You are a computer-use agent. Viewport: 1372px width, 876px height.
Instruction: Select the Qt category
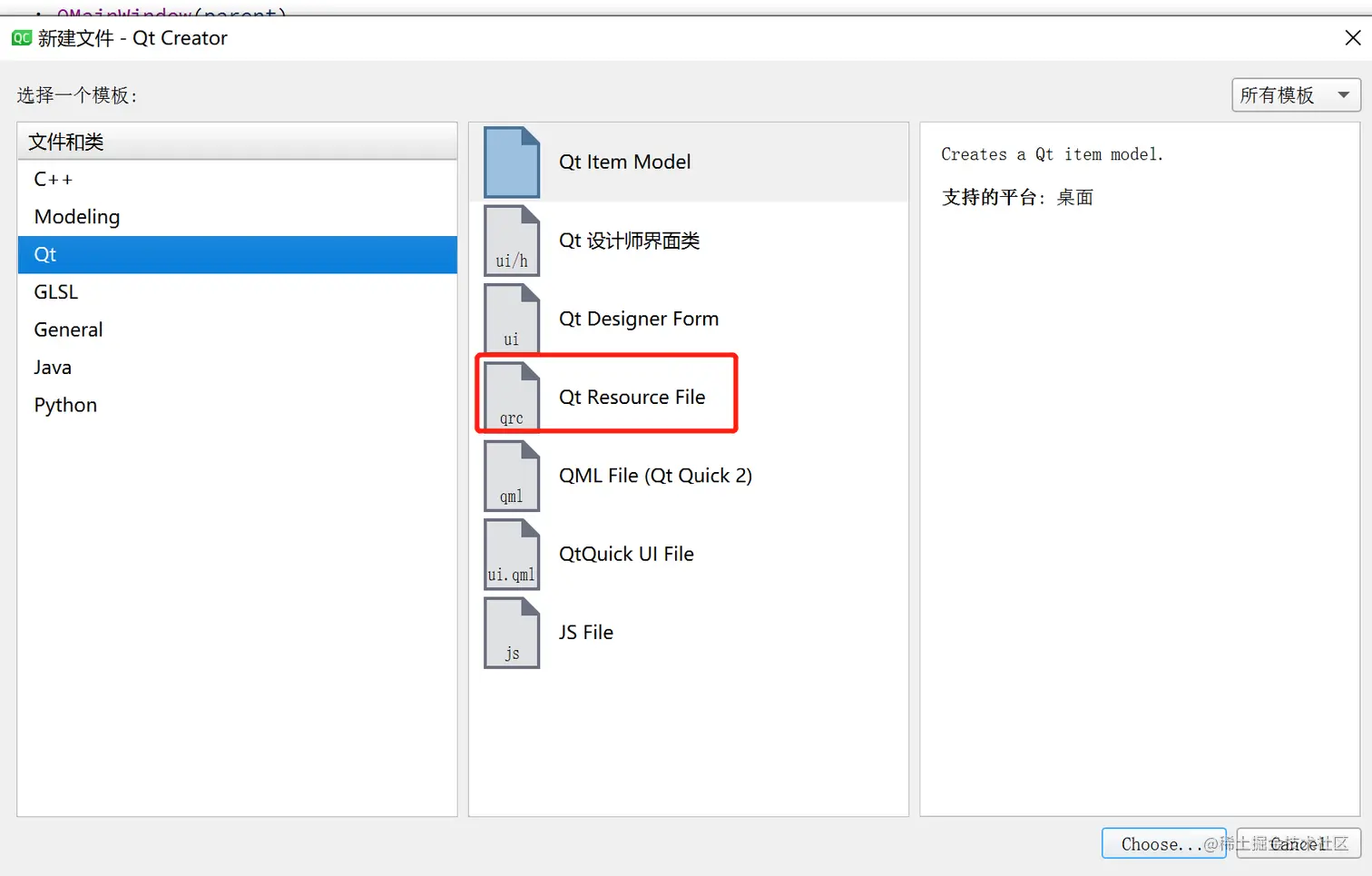pyautogui.click(x=238, y=255)
